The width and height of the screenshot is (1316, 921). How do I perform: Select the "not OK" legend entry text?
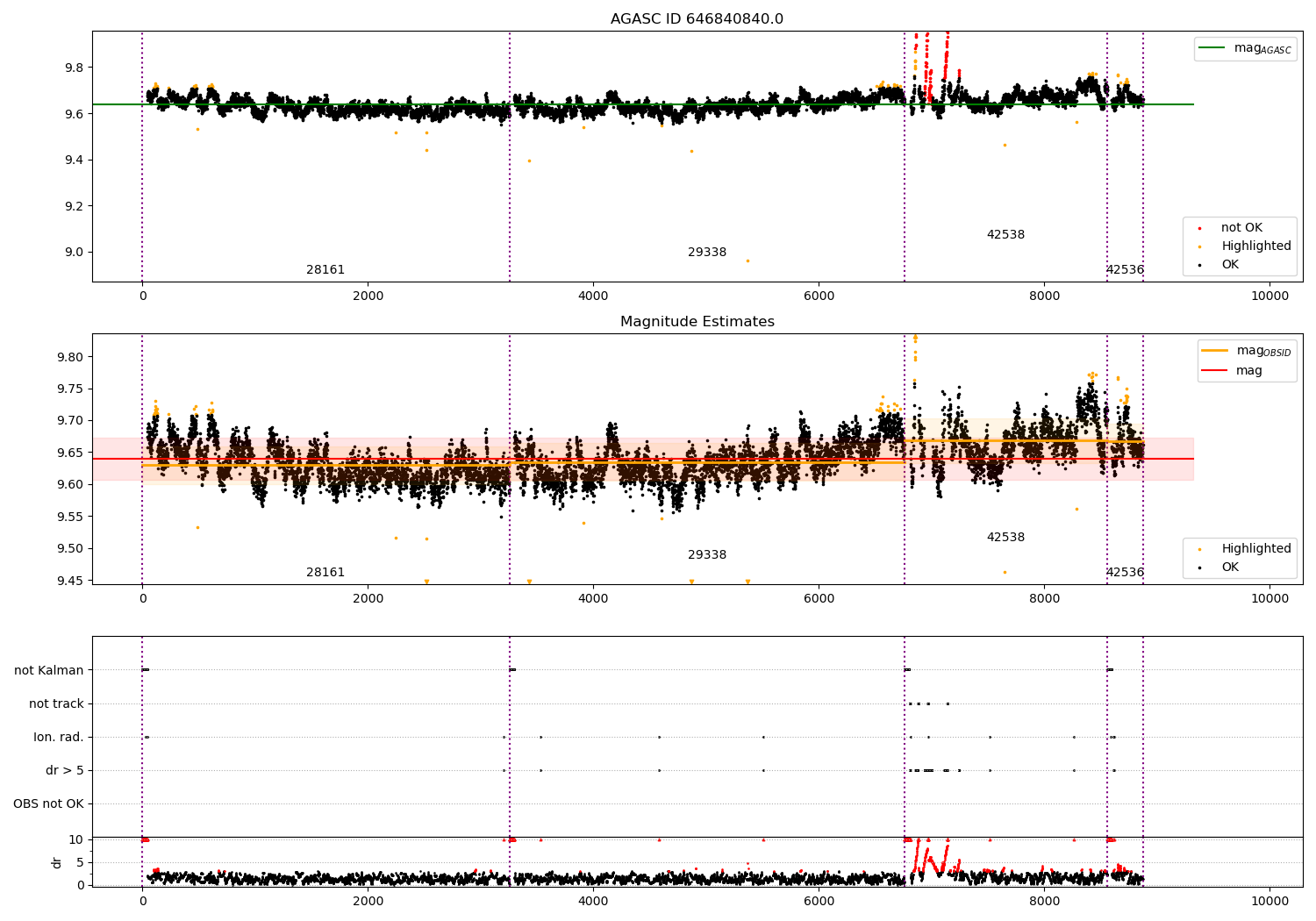click(x=1241, y=228)
